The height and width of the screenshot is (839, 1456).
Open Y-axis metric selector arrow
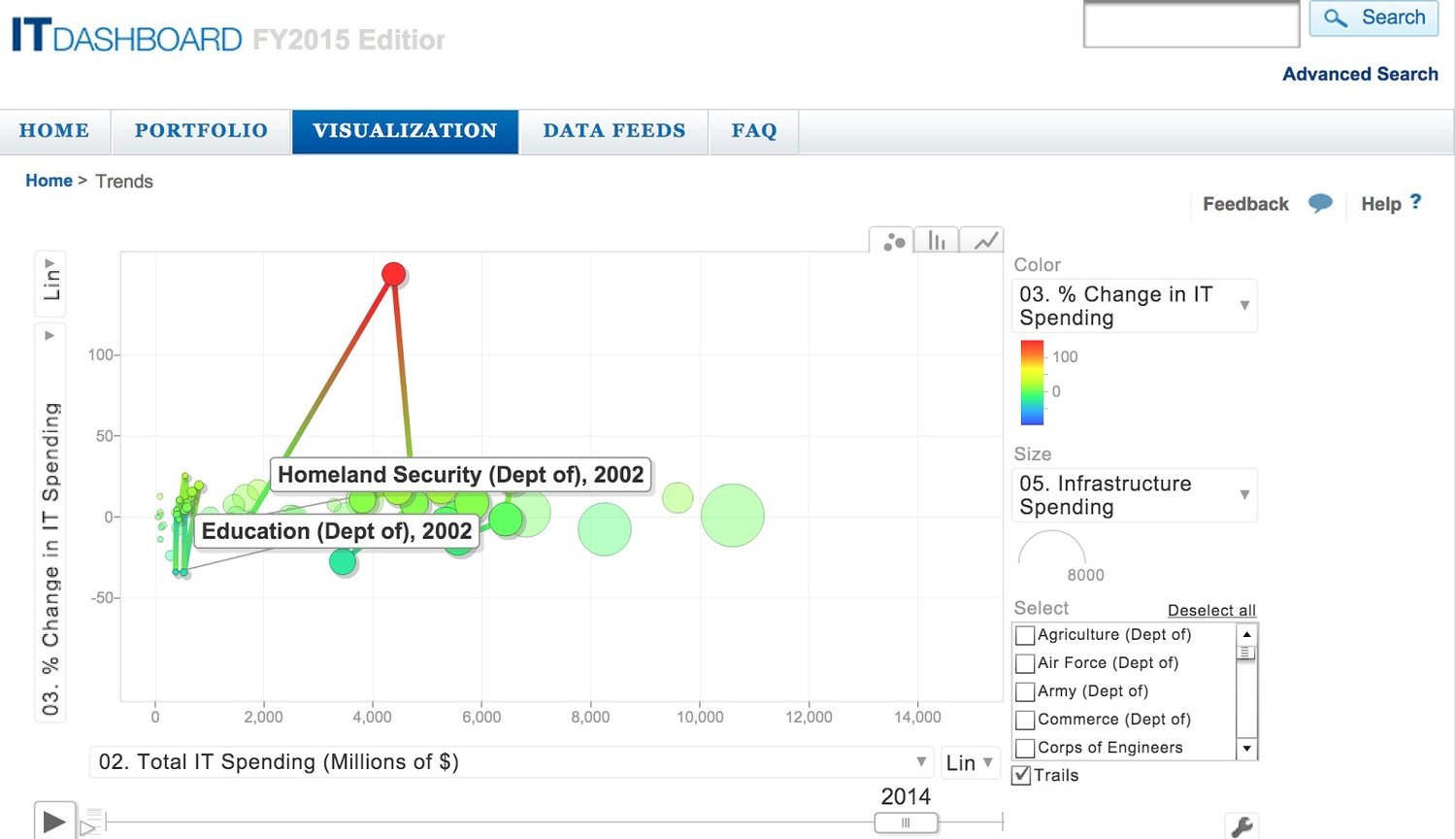point(50,336)
